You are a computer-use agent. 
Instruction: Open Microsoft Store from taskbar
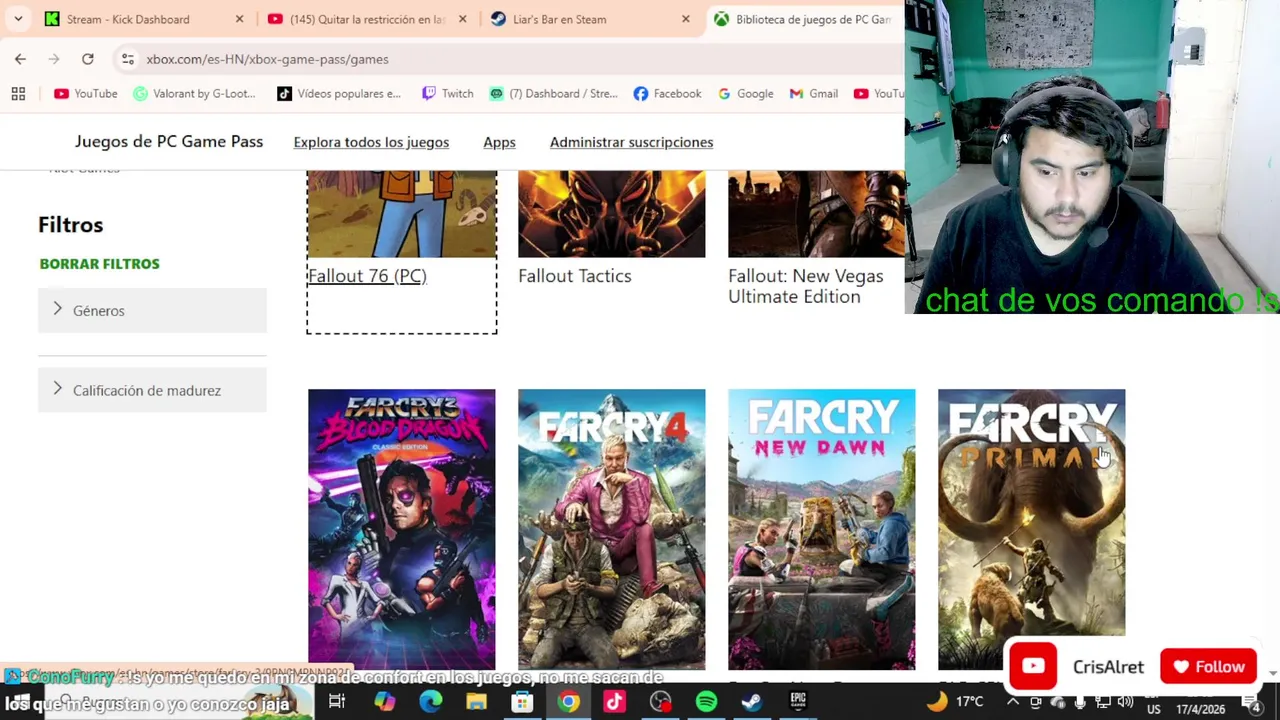[x=522, y=702]
